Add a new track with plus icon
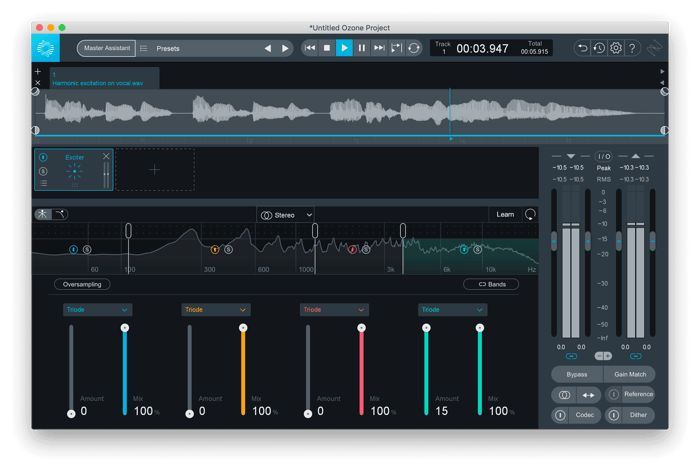 [x=38, y=71]
